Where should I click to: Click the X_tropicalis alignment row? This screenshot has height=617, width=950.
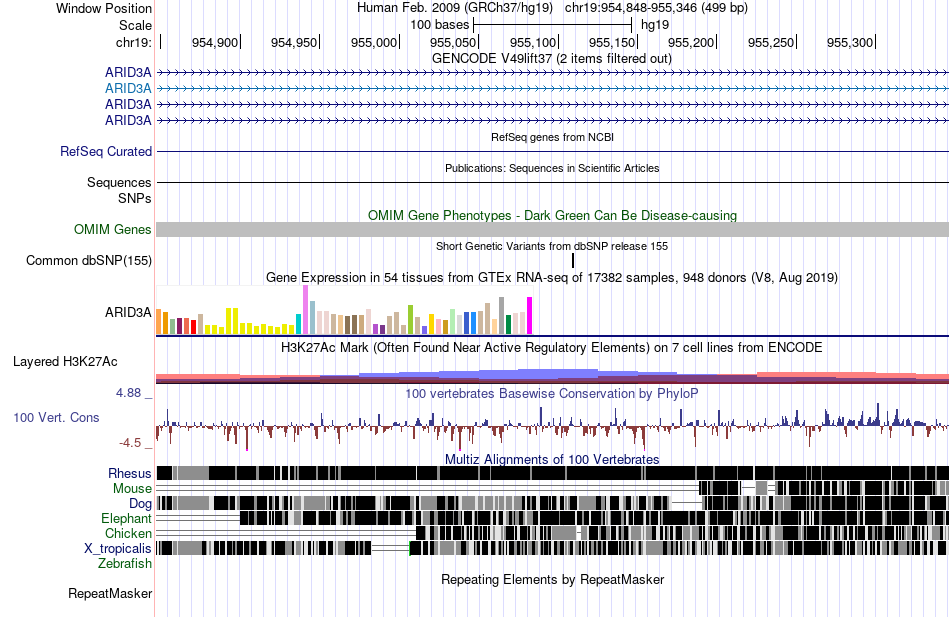(553, 549)
